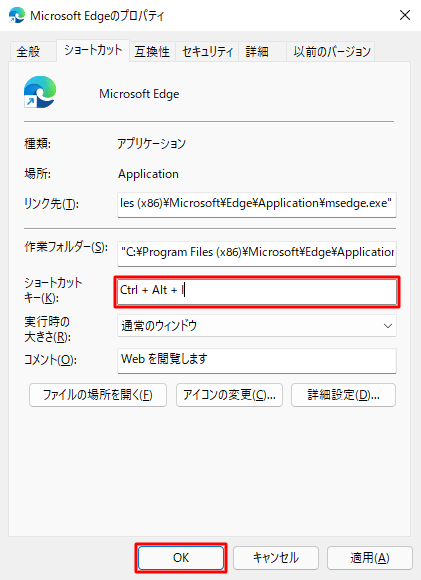Image resolution: width=421 pixels, height=580 pixels.
Task: Open the 互換性 tab
Action: coord(152,51)
